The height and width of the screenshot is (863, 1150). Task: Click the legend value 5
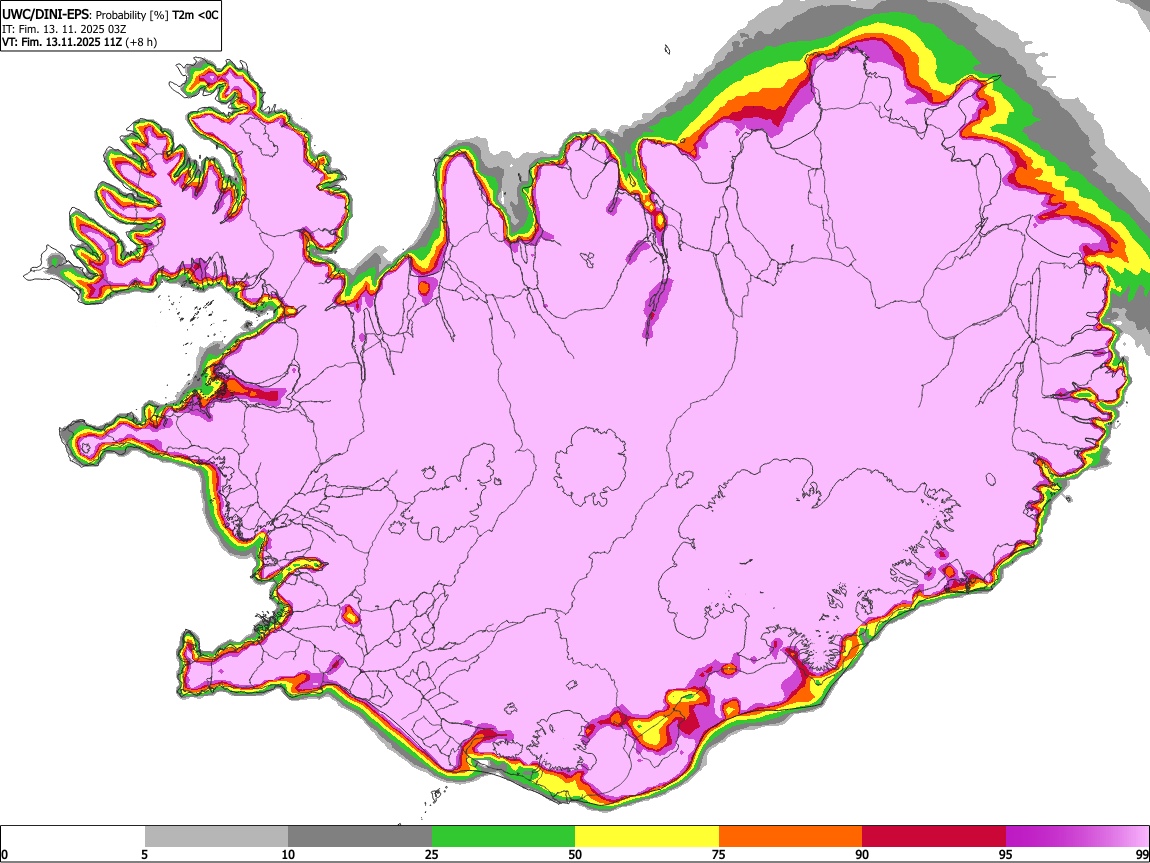pyautogui.click(x=145, y=854)
